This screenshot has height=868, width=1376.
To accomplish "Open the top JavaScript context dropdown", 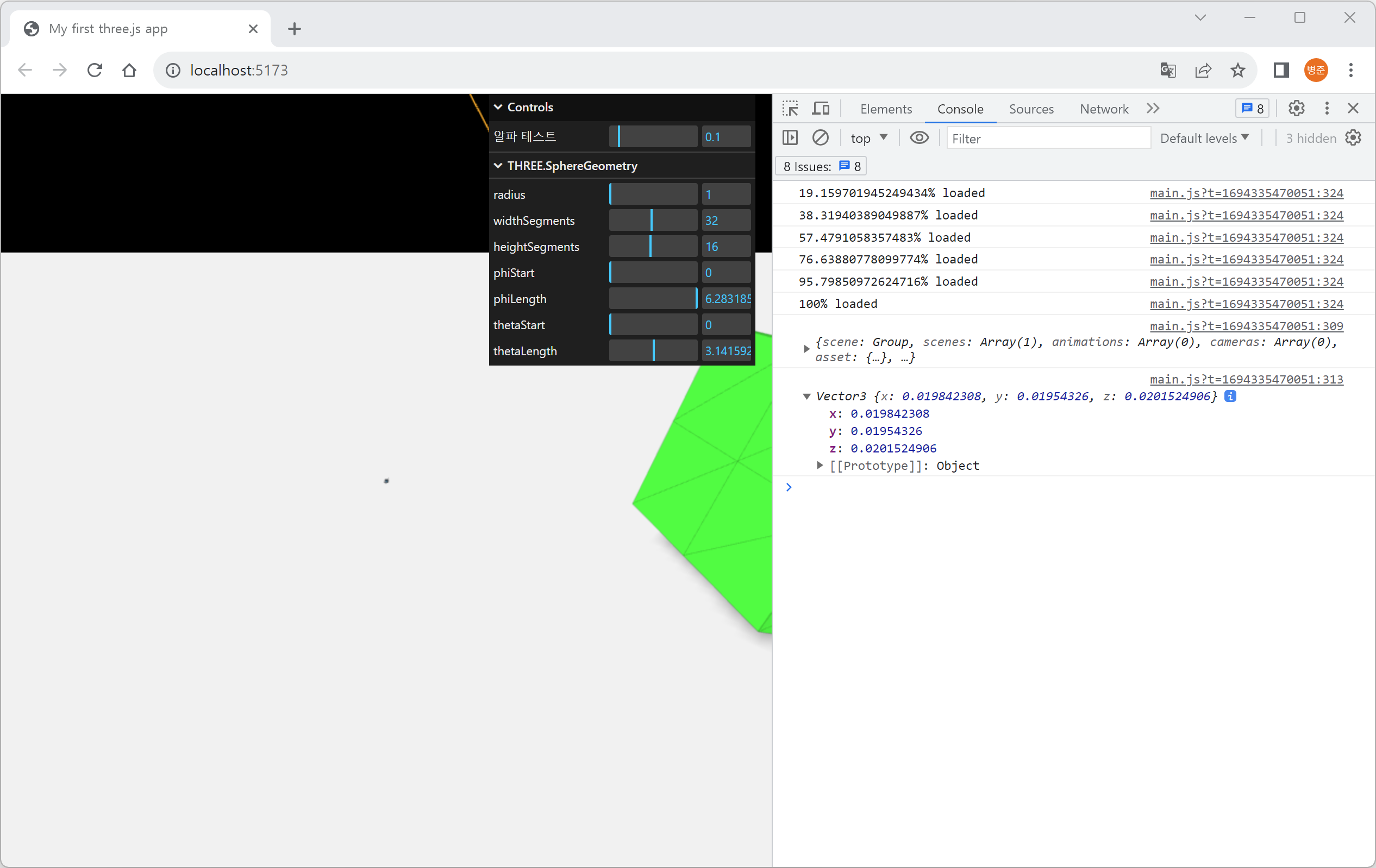I will [868, 138].
